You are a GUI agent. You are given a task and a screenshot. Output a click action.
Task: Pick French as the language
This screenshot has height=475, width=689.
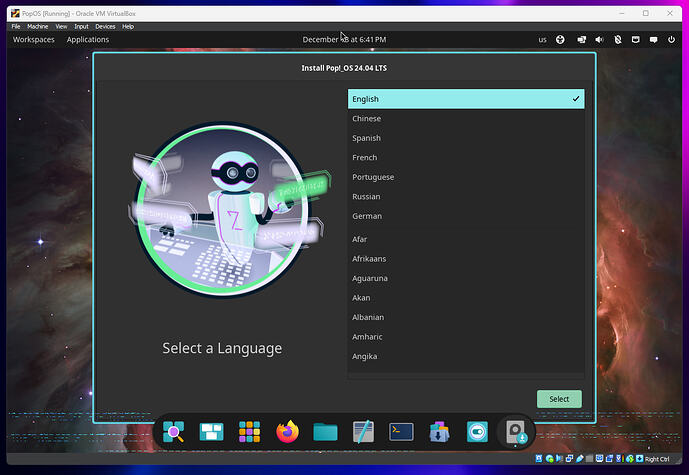(x=466, y=157)
